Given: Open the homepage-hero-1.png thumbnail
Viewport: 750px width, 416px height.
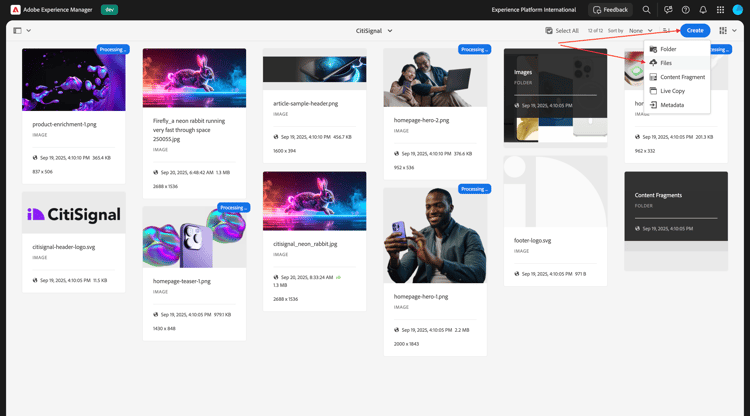Looking at the screenshot, I should [435, 235].
